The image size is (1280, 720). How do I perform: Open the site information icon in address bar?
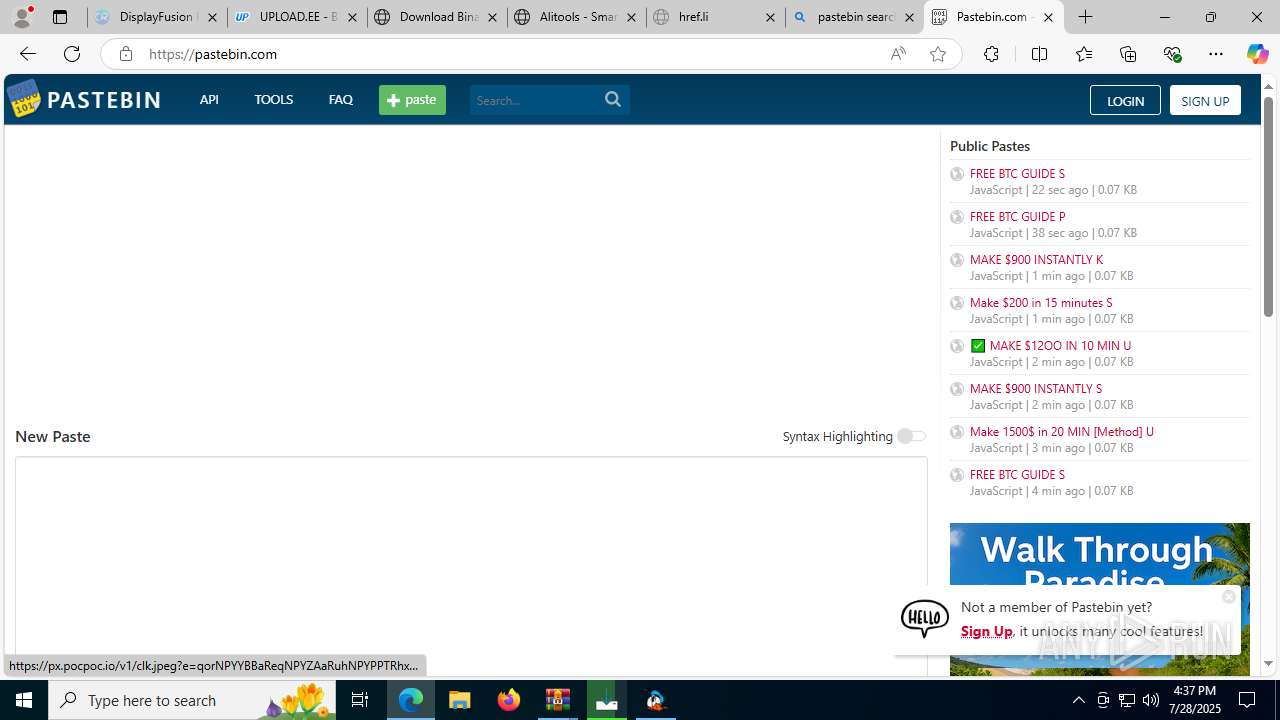pos(125,54)
